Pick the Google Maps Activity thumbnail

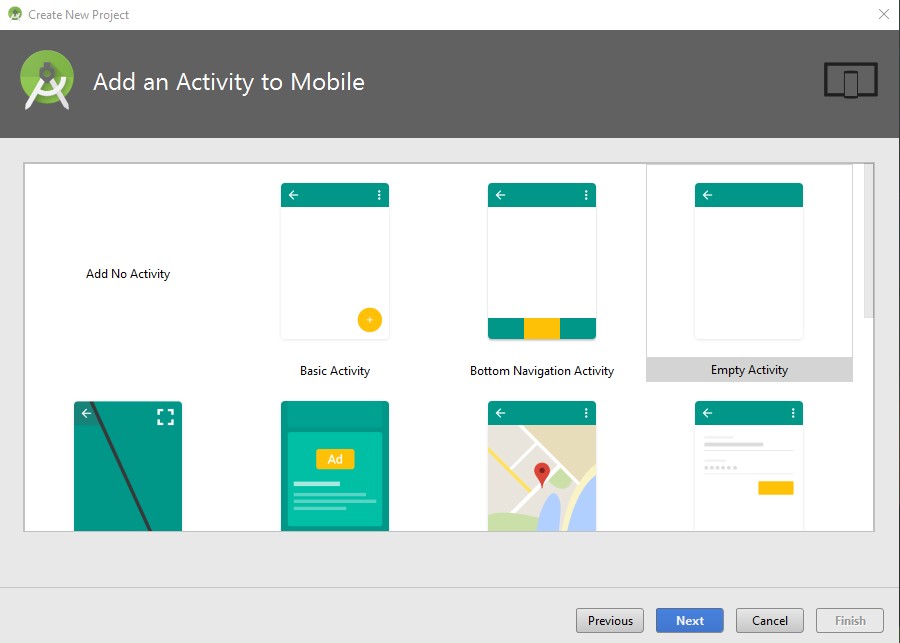(542, 466)
